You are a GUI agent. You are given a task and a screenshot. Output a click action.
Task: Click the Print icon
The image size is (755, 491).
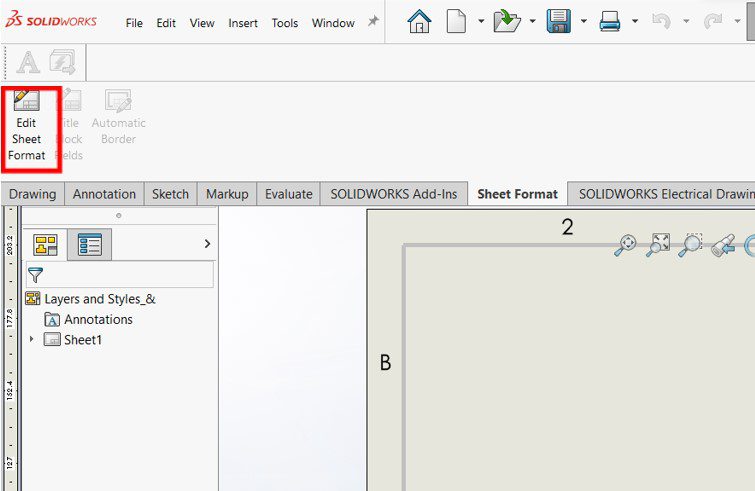coord(610,22)
